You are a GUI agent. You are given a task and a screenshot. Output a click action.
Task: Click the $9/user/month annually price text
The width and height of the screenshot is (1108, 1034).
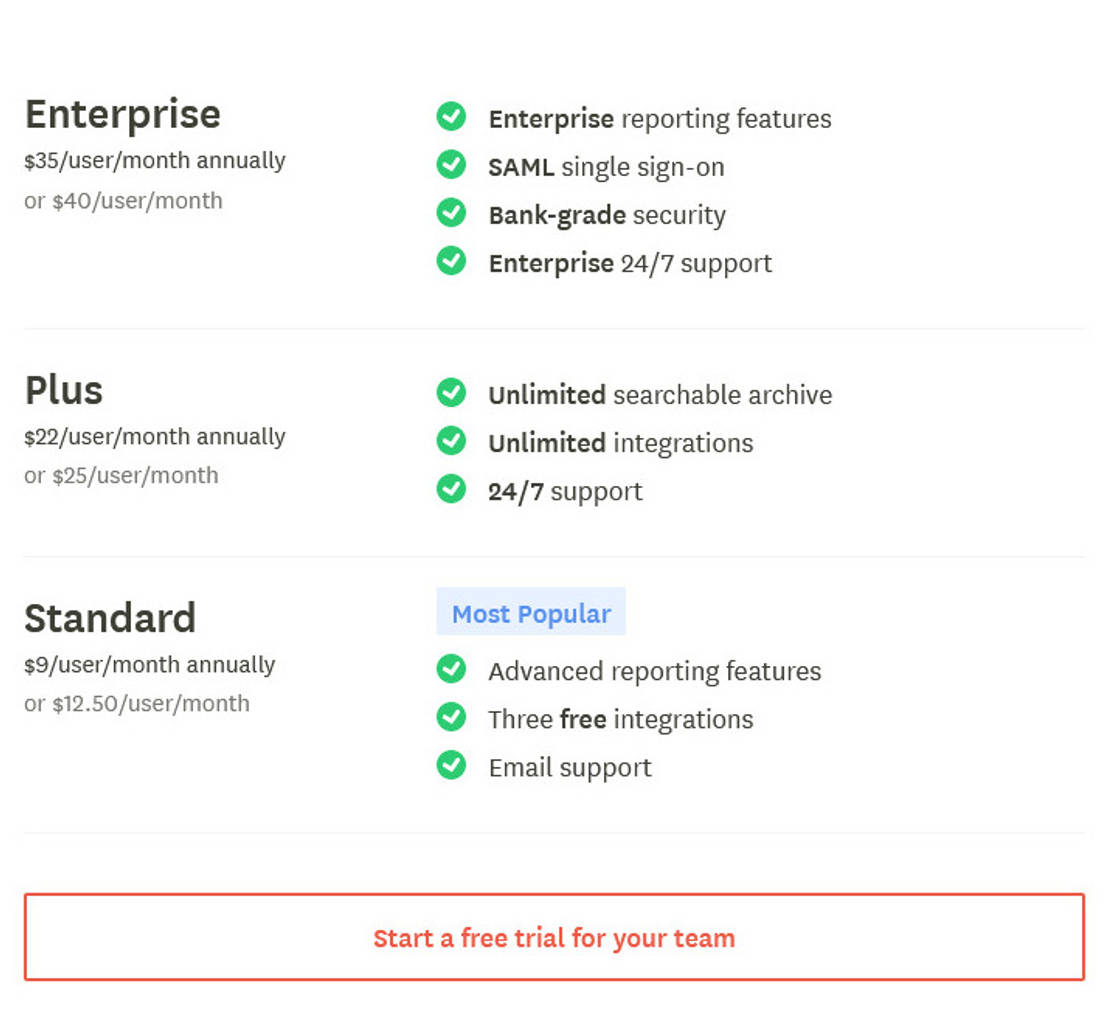pos(150,665)
